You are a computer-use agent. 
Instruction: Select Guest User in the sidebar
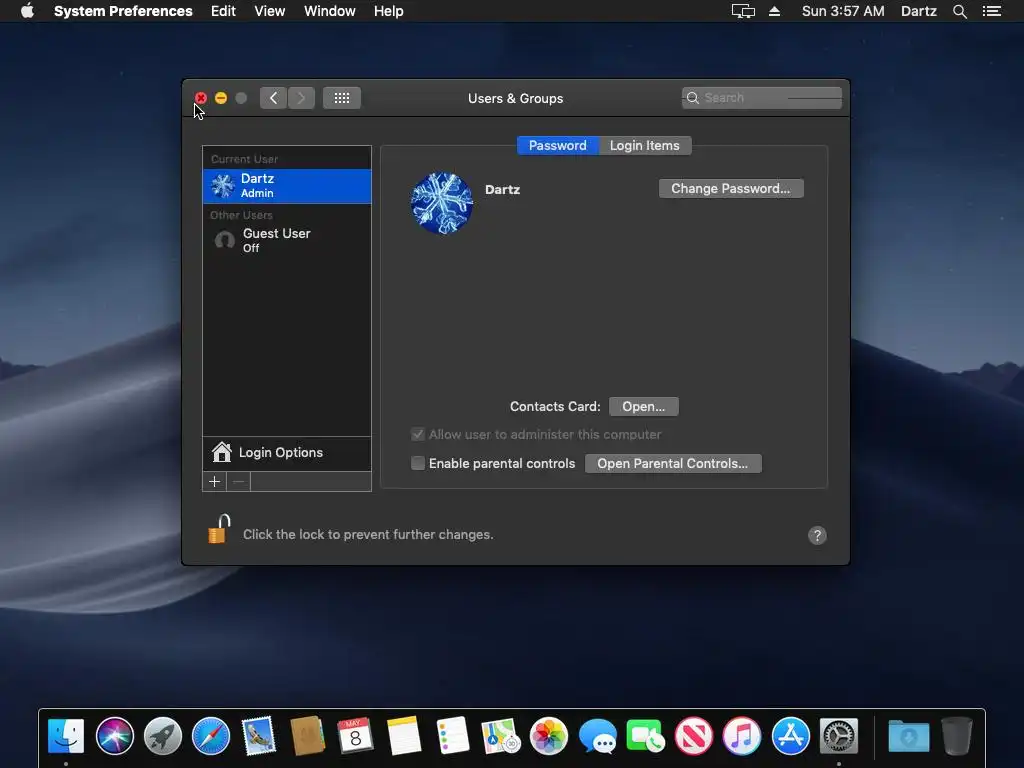287,240
